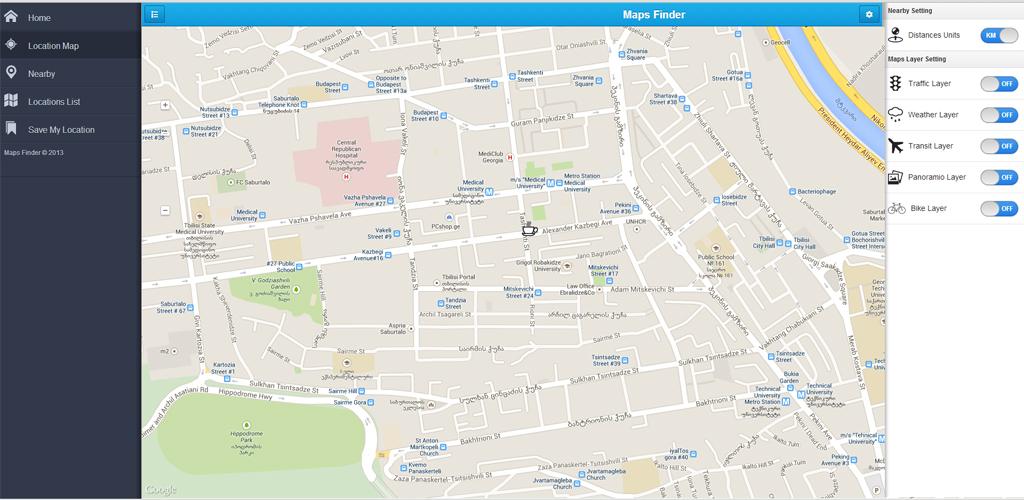Click the UNHCR map label
This screenshot has height=500, width=1024.
[635, 221]
